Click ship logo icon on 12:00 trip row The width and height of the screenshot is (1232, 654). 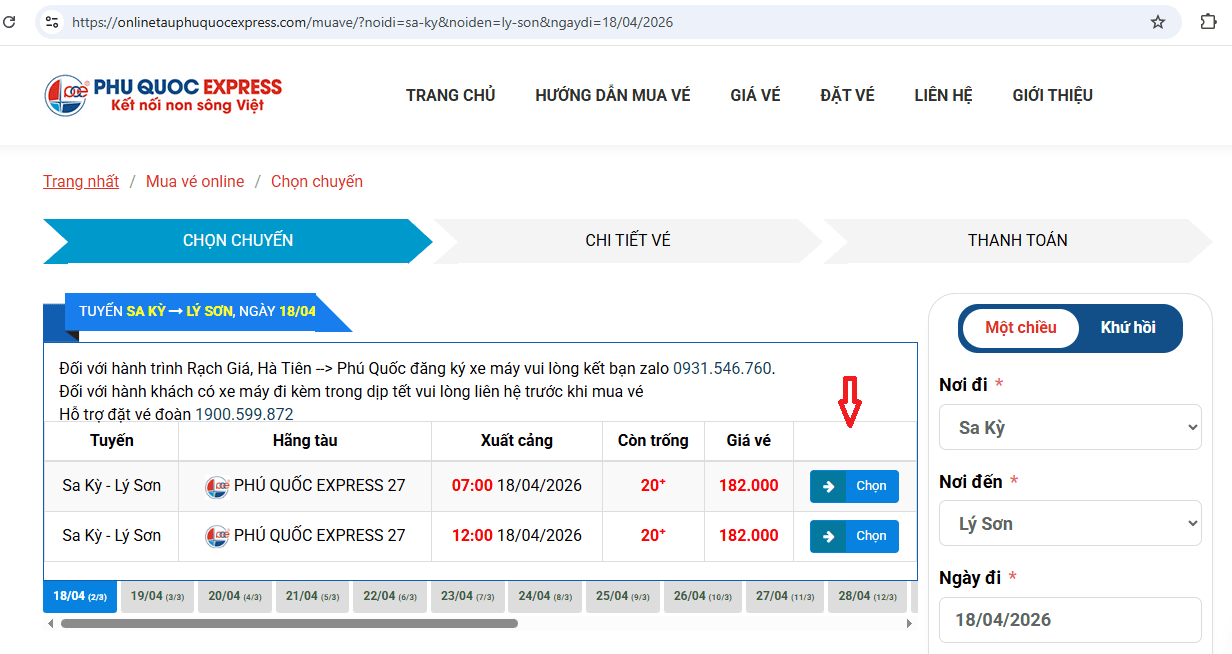coord(217,536)
